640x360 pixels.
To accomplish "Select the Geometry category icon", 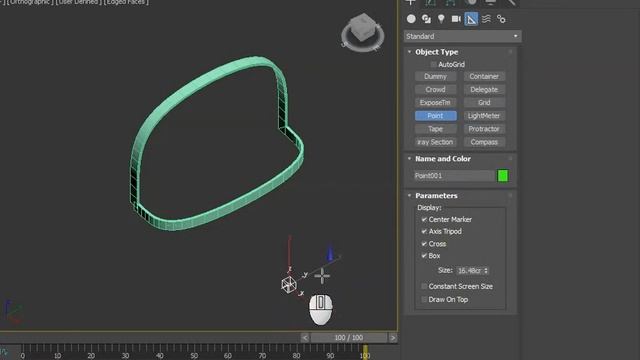I will point(411,19).
